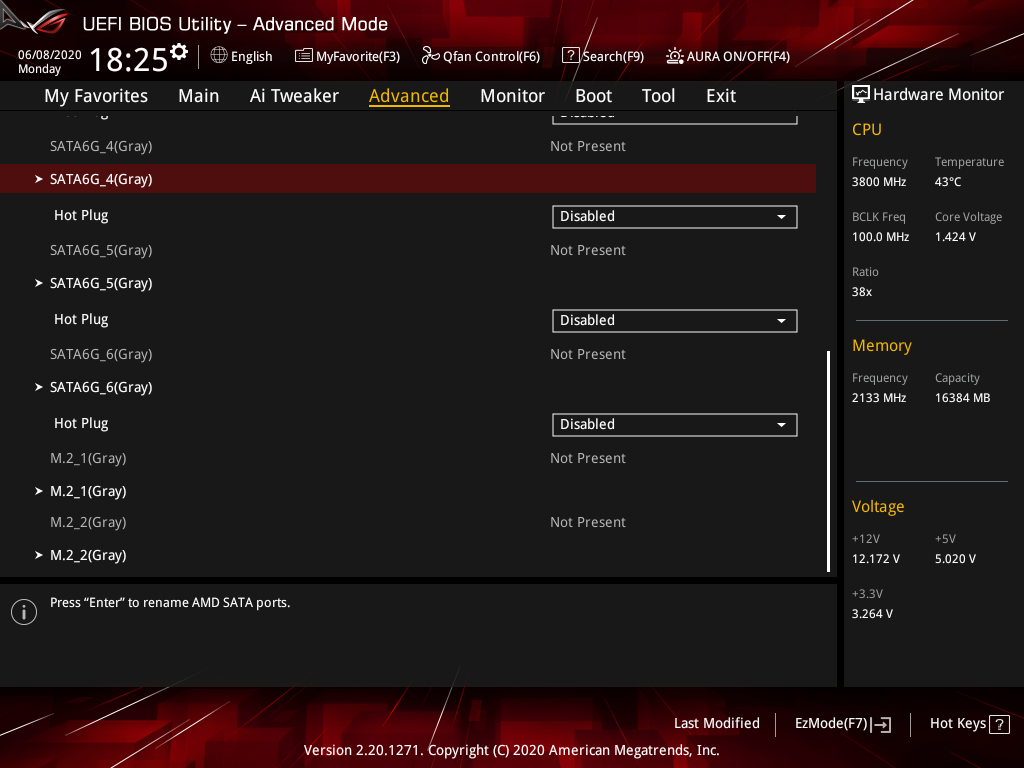
Task: Click the SATA6G_6(Gray) Not Present status
Action: 588,354
